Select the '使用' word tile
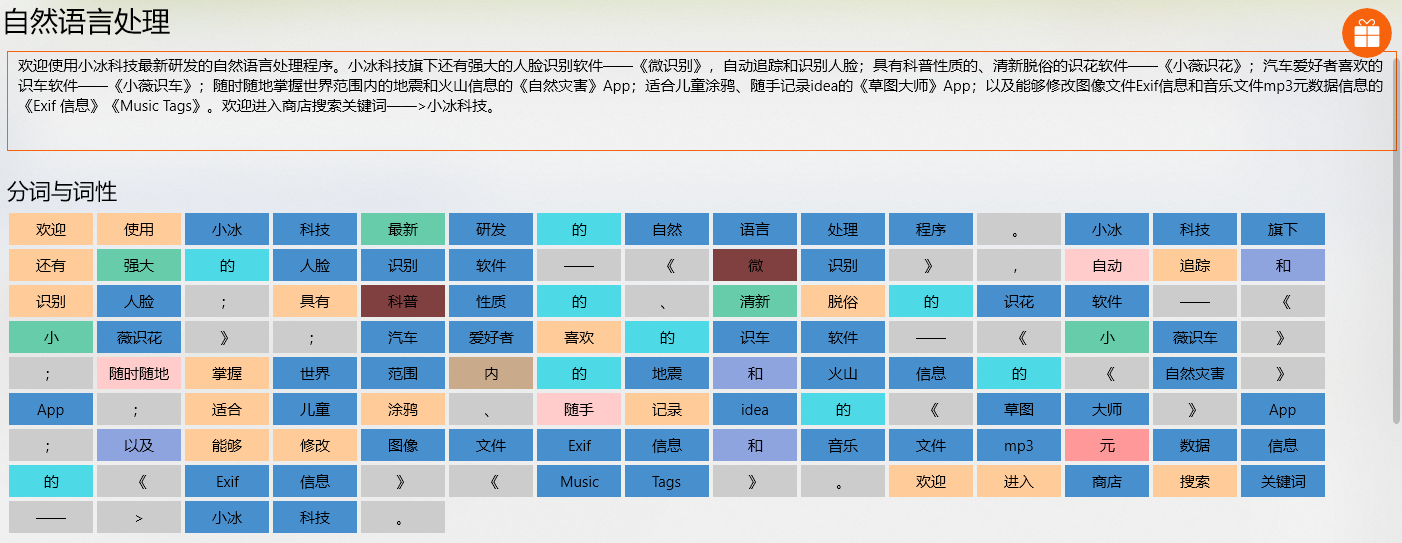Image resolution: width=1402 pixels, height=543 pixels. tap(139, 229)
